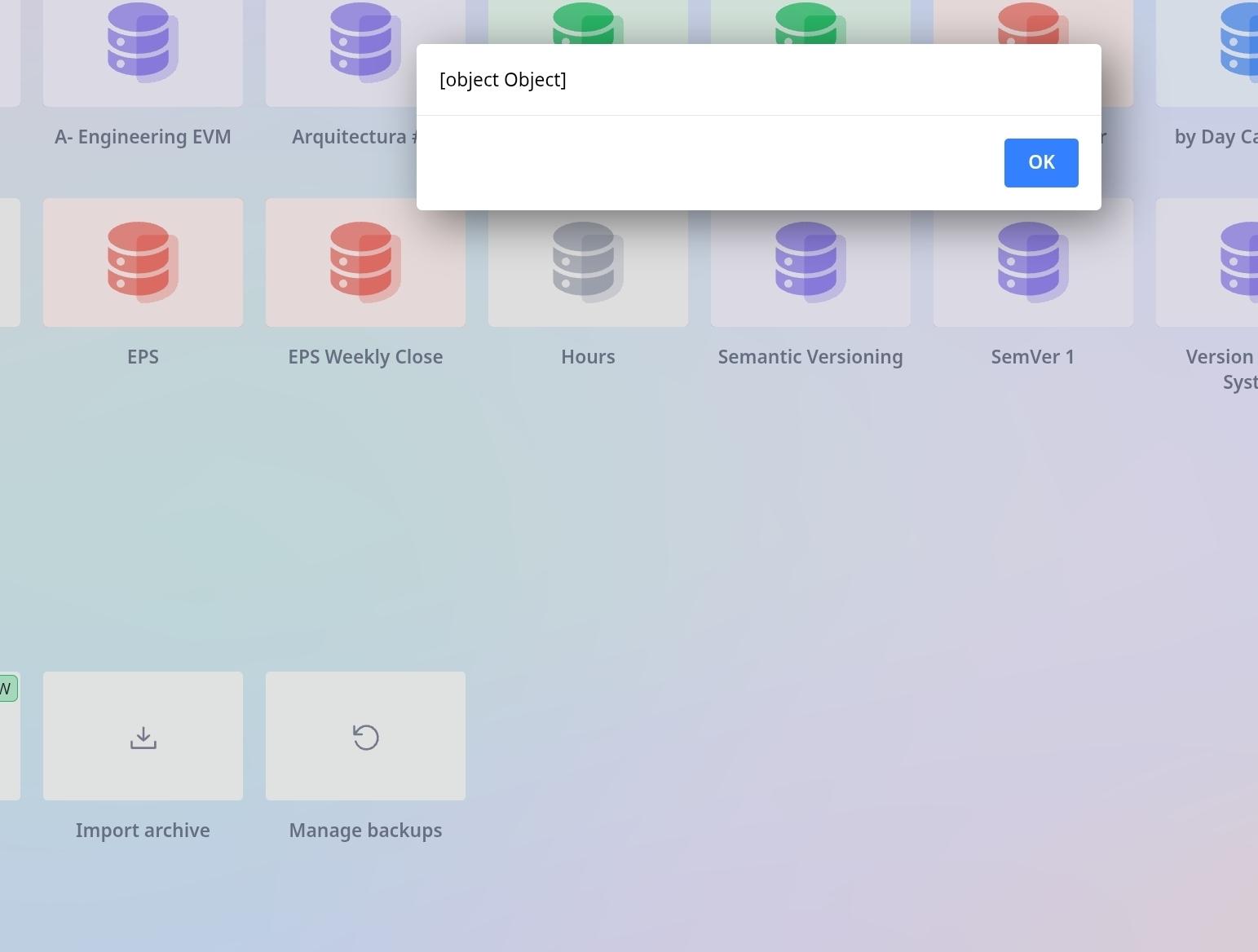The width and height of the screenshot is (1258, 952).
Task: Select the gray Hours database icon
Action: click(588, 262)
